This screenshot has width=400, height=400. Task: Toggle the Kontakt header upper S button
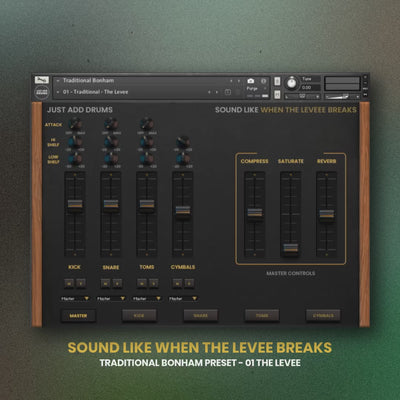[277, 81]
